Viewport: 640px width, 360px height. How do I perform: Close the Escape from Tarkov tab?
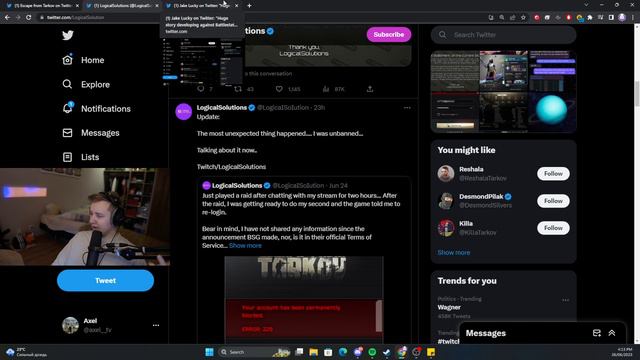pos(77,6)
